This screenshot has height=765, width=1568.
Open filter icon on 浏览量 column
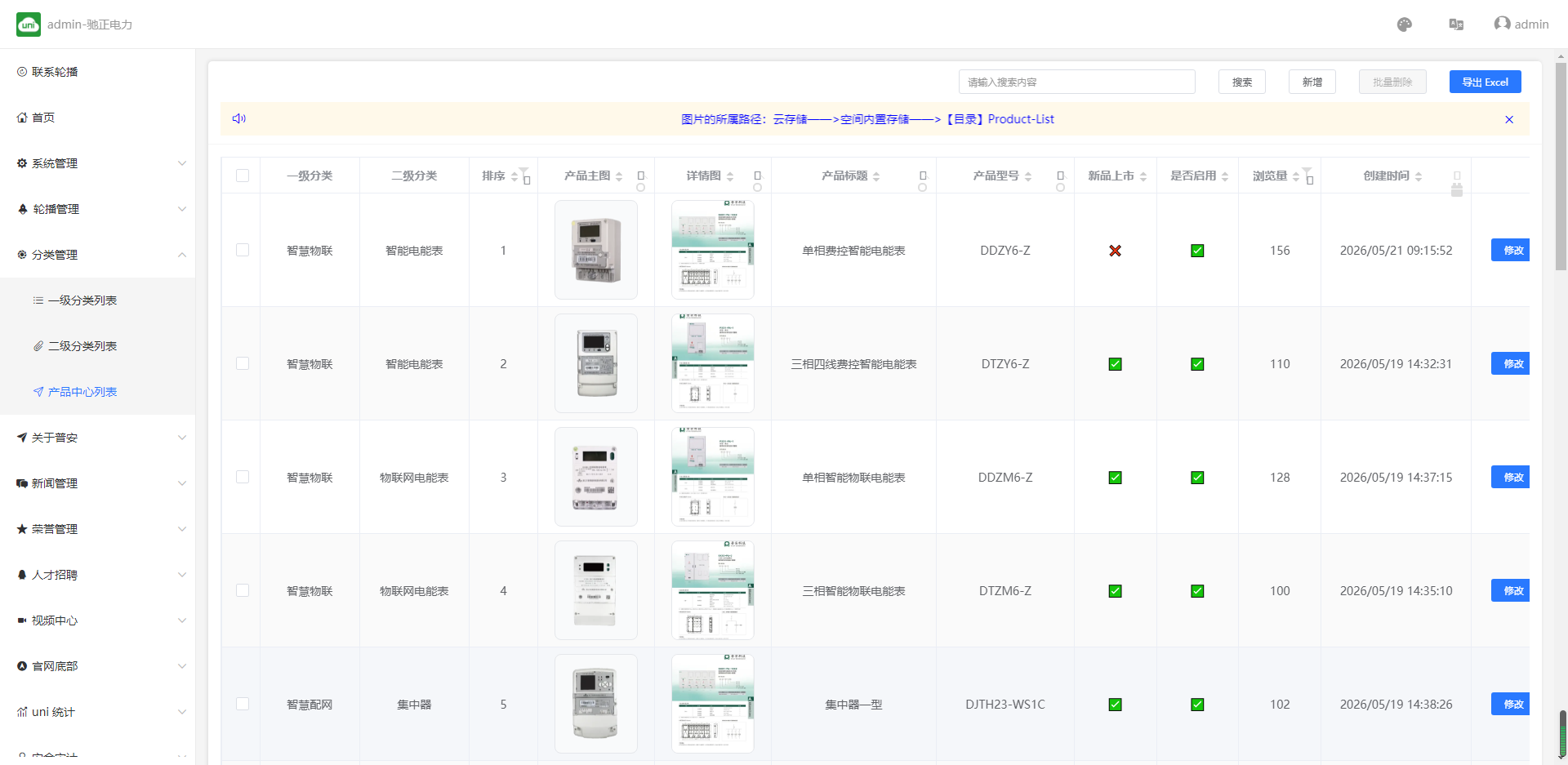[x=1307, y=176]
